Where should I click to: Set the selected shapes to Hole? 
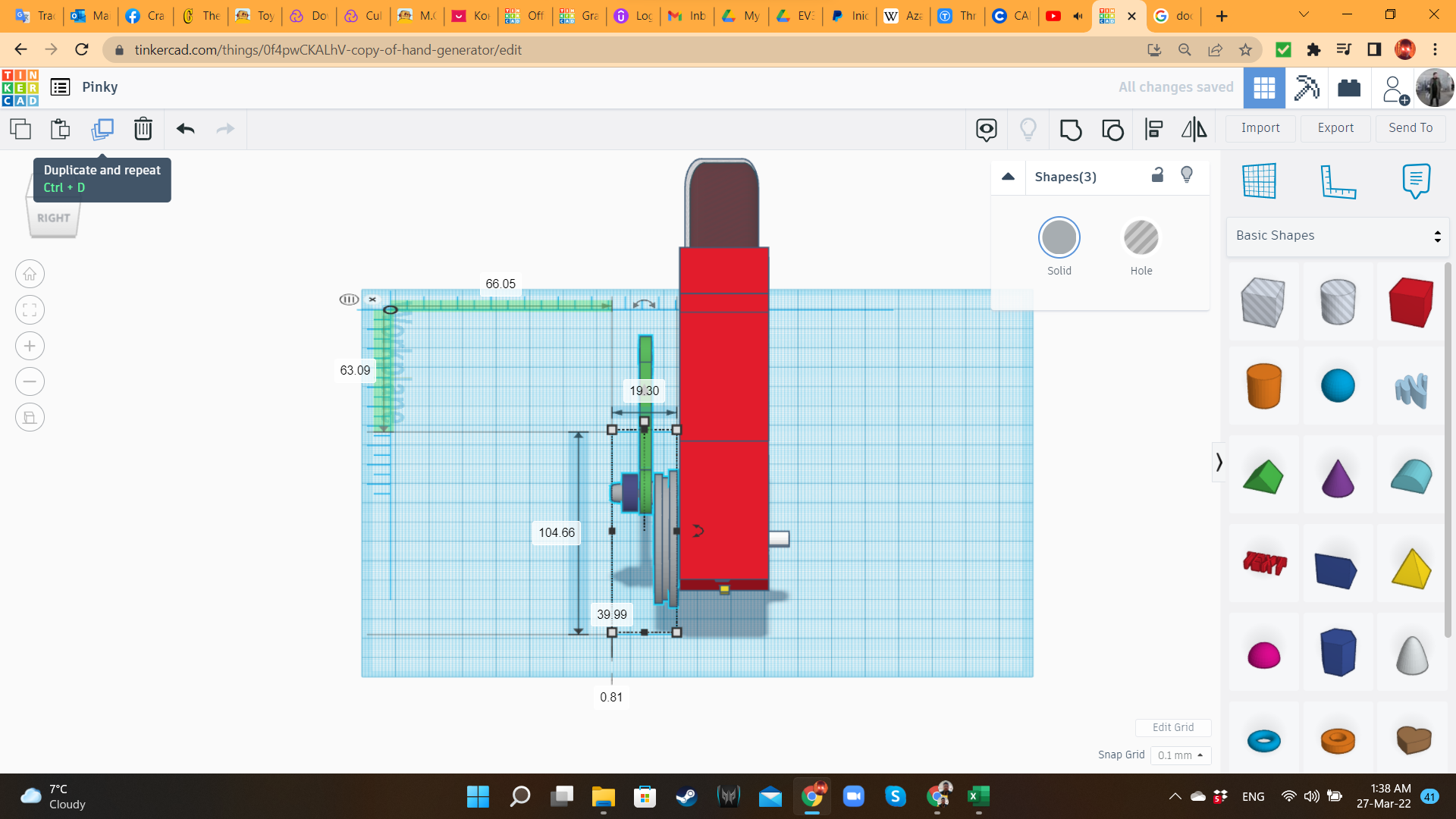[x=1141, y=238]
